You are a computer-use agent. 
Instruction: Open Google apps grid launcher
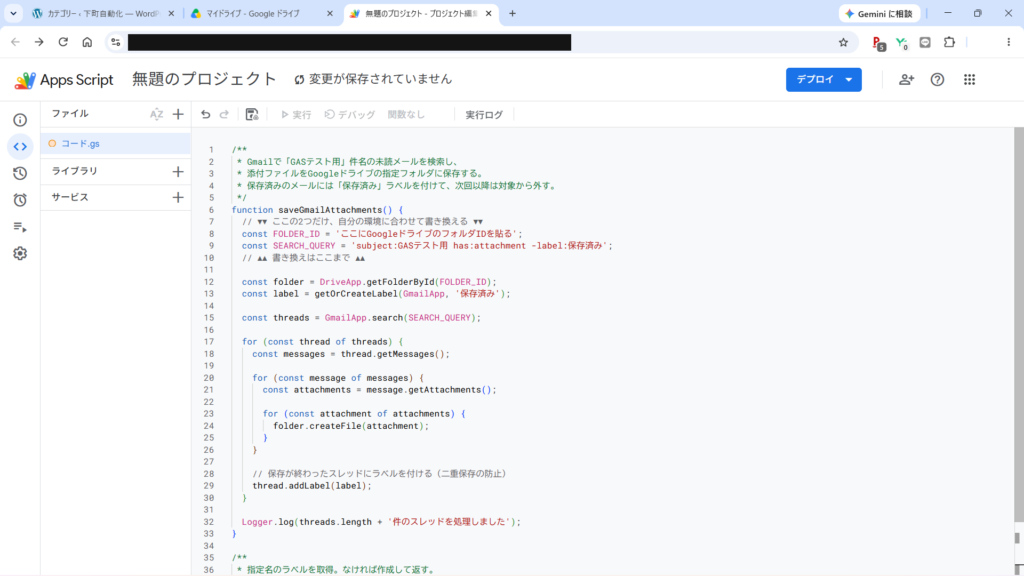point(970,80)
